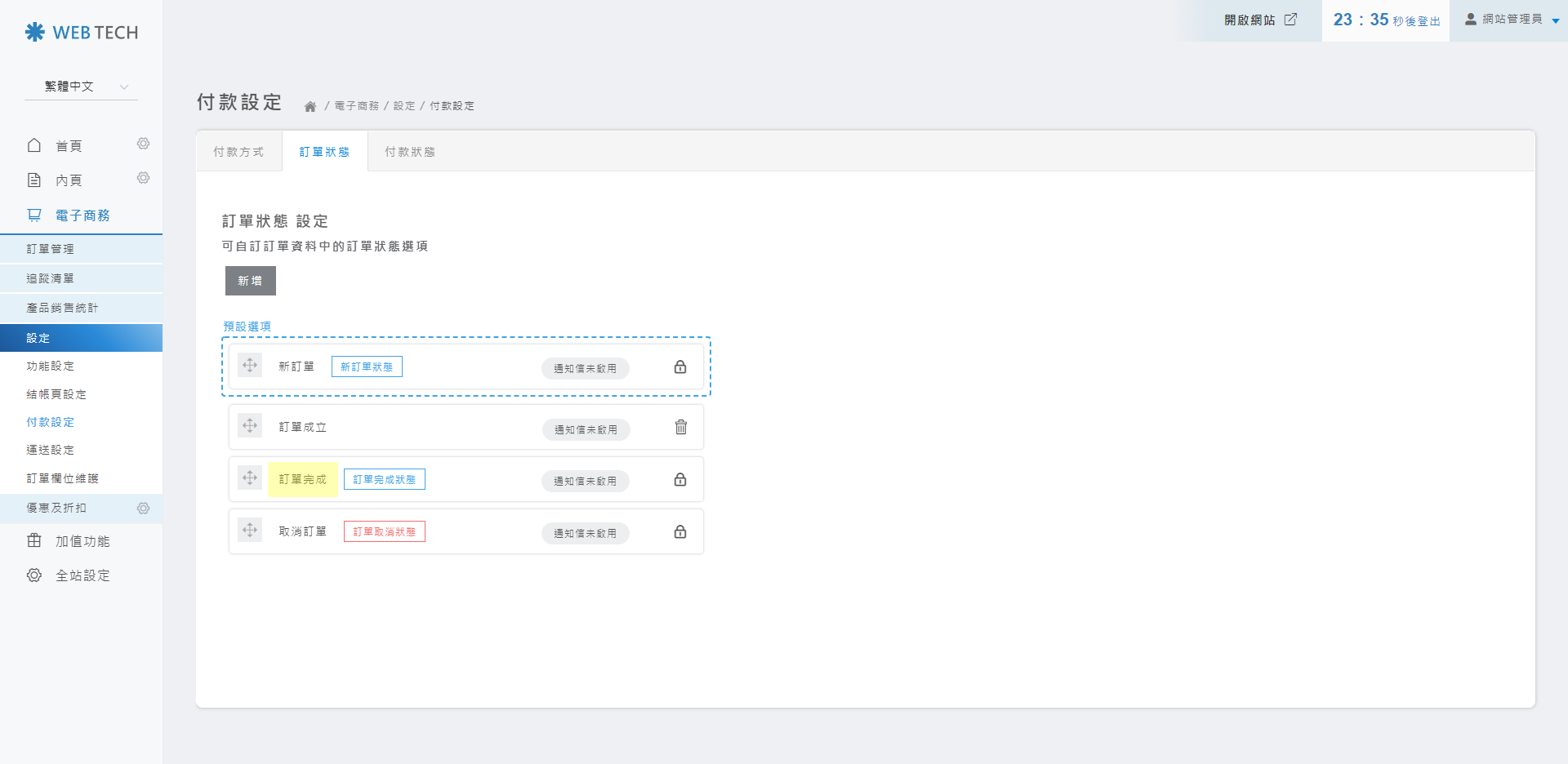This screenshot has width=1568, height=764.
Task: Open gear settings next to 優惠及折扣
Action: 143,508
